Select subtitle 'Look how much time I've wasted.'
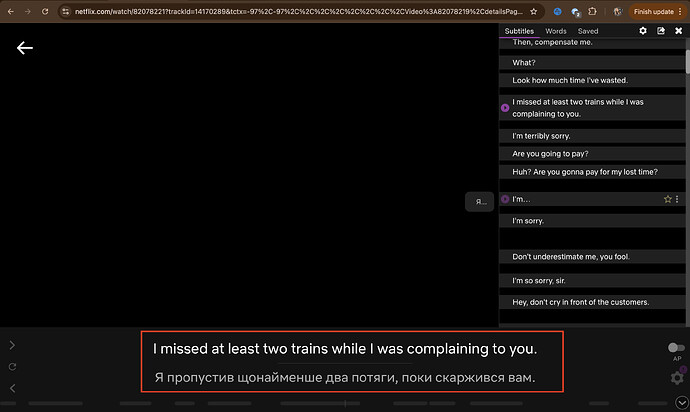The image size is (690, 412). point(592,80)
